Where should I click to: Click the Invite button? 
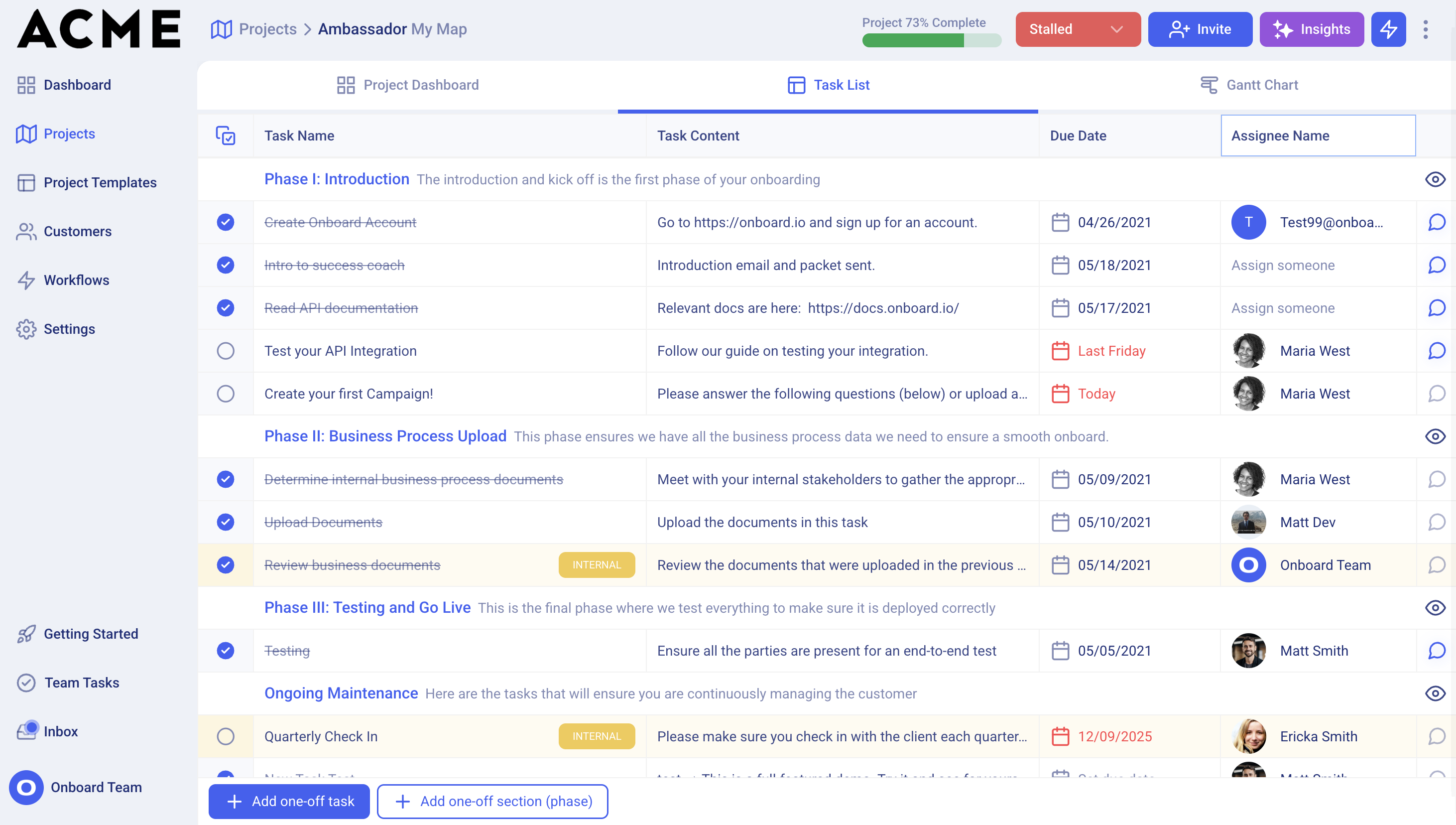[x=1200, y=29]
